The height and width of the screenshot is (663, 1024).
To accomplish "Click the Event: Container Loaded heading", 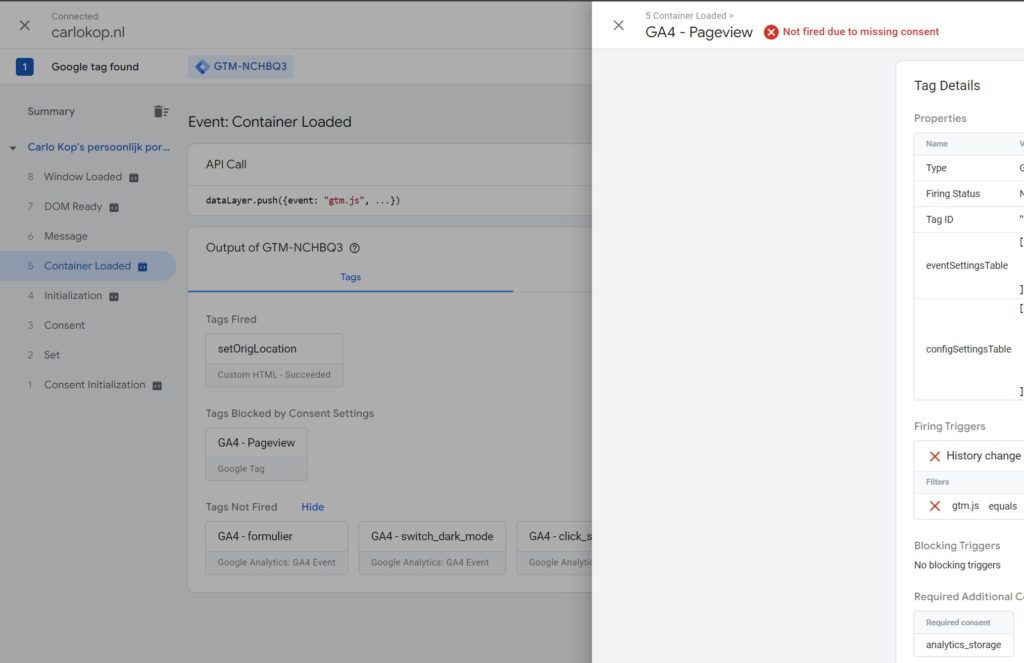I will (270, 122).
